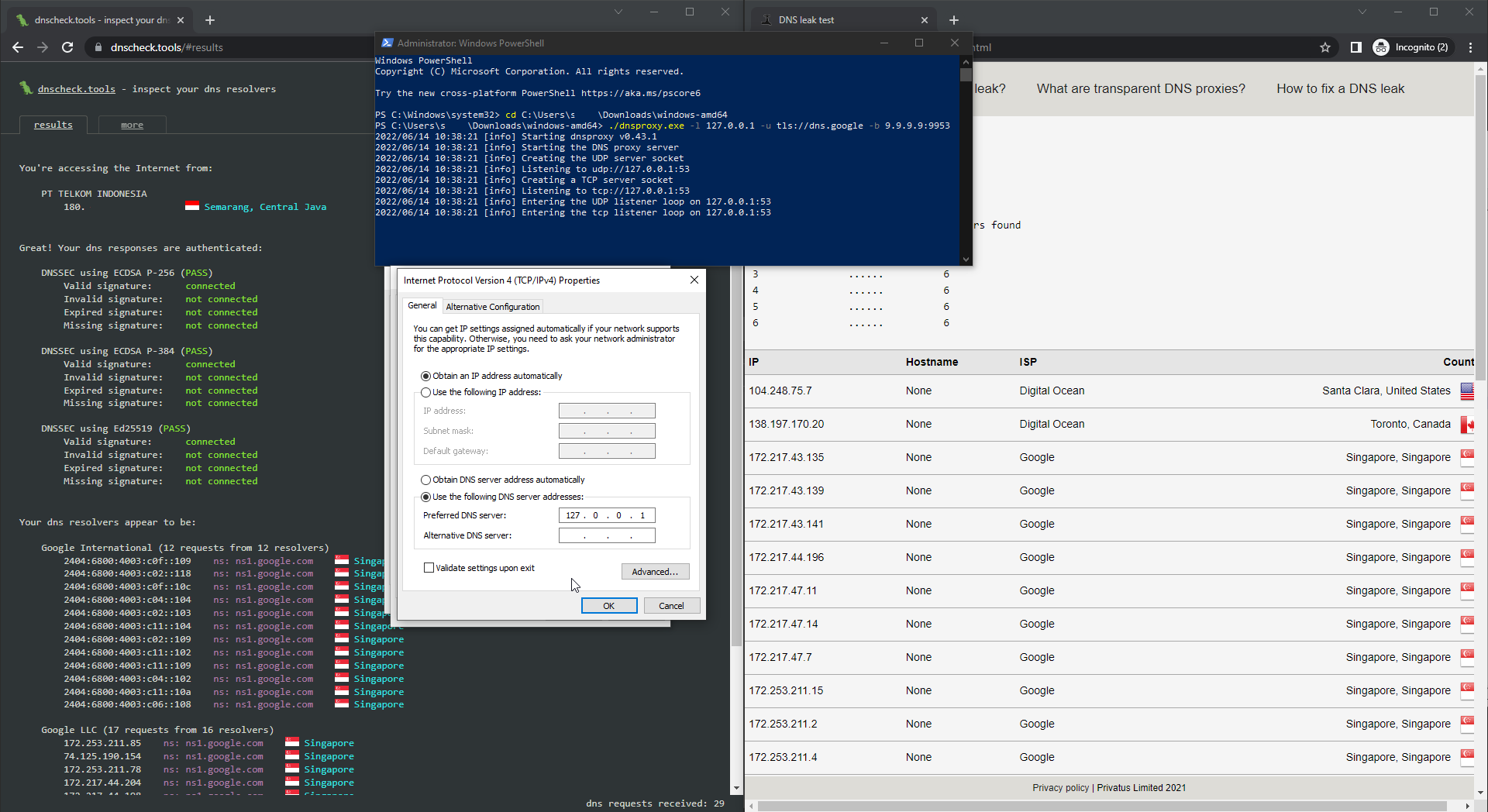Click DNS leak test vertical scrollbar down arrow
This screenshot has height=812, width=1488.
coord(1480,793)
